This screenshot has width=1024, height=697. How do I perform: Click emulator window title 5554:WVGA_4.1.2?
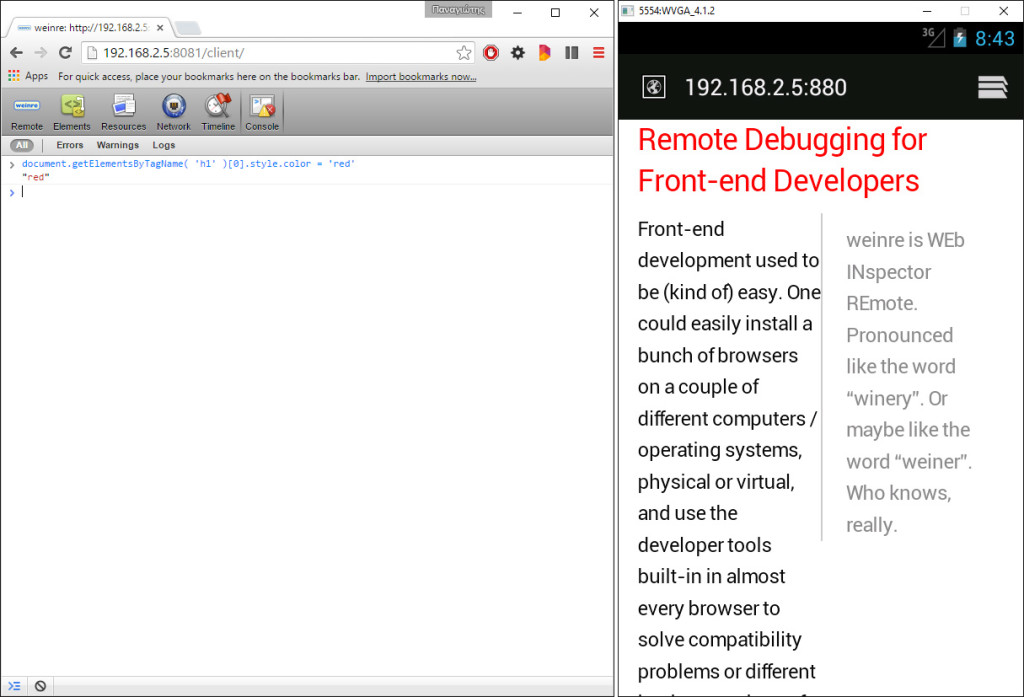pyautogui.click(x=677, y=10)
